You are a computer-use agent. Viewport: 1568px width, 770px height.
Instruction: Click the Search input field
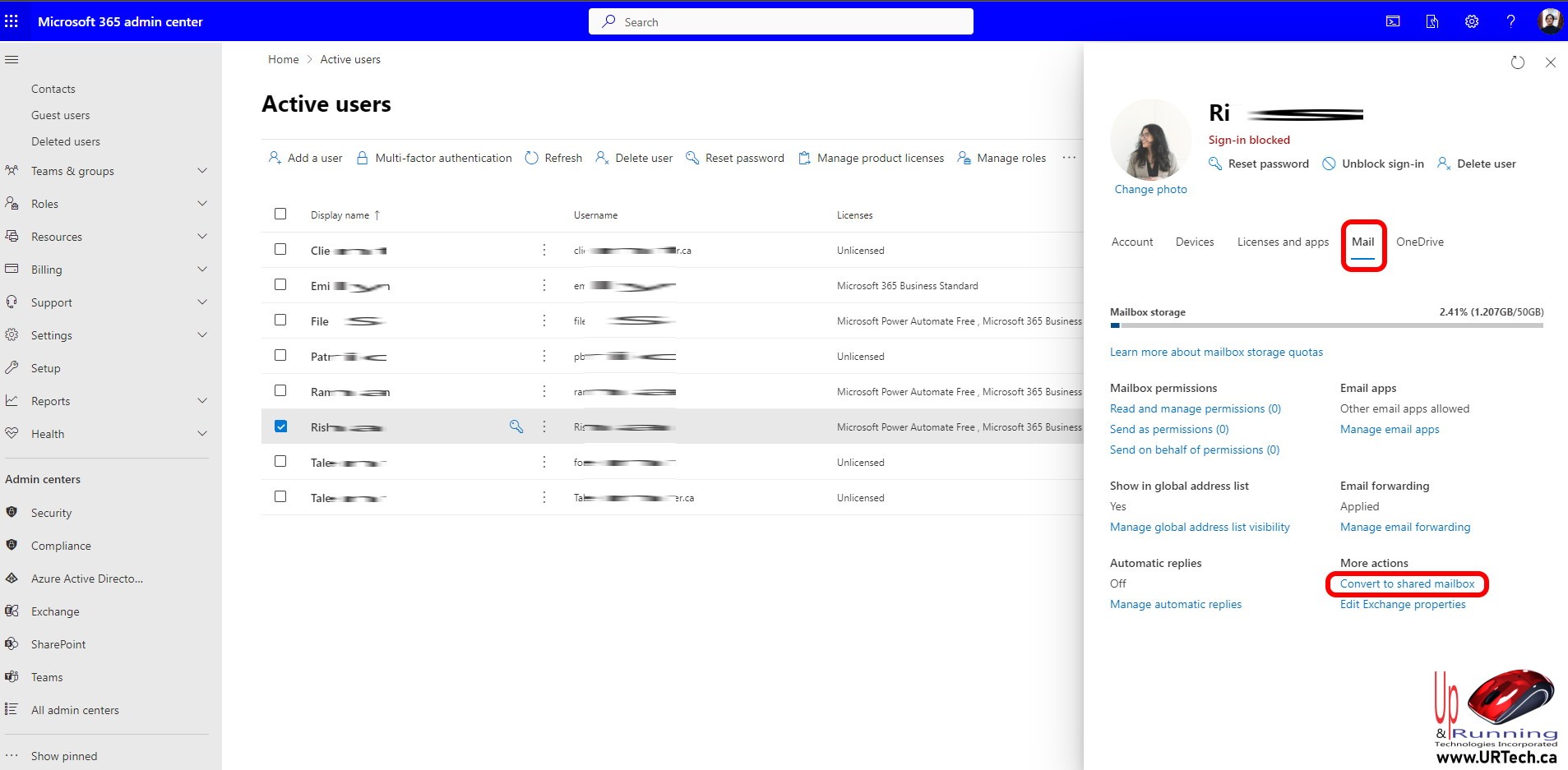780,22
